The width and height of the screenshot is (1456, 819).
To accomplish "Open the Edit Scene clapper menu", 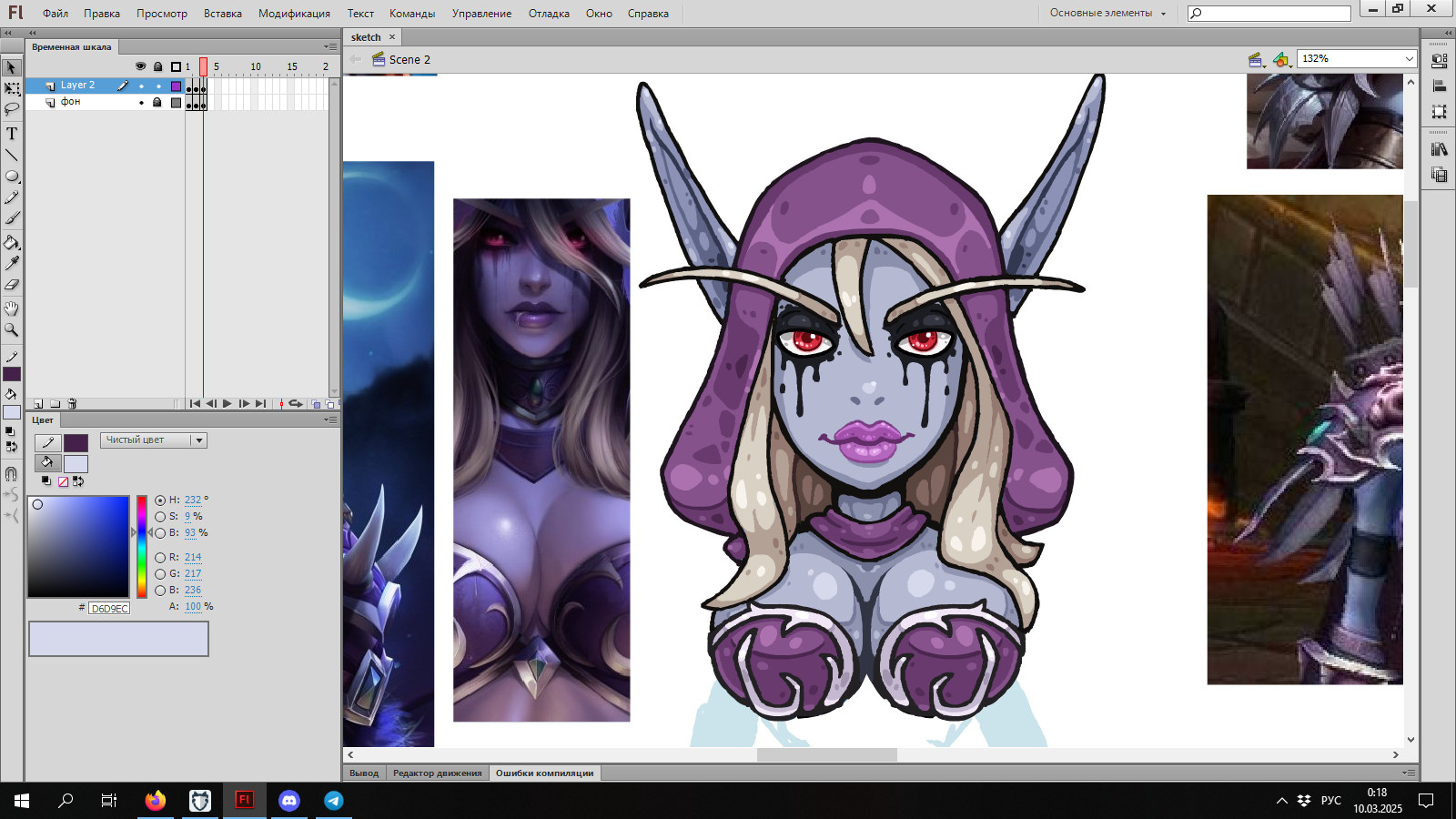I will tap(1257, 60).
